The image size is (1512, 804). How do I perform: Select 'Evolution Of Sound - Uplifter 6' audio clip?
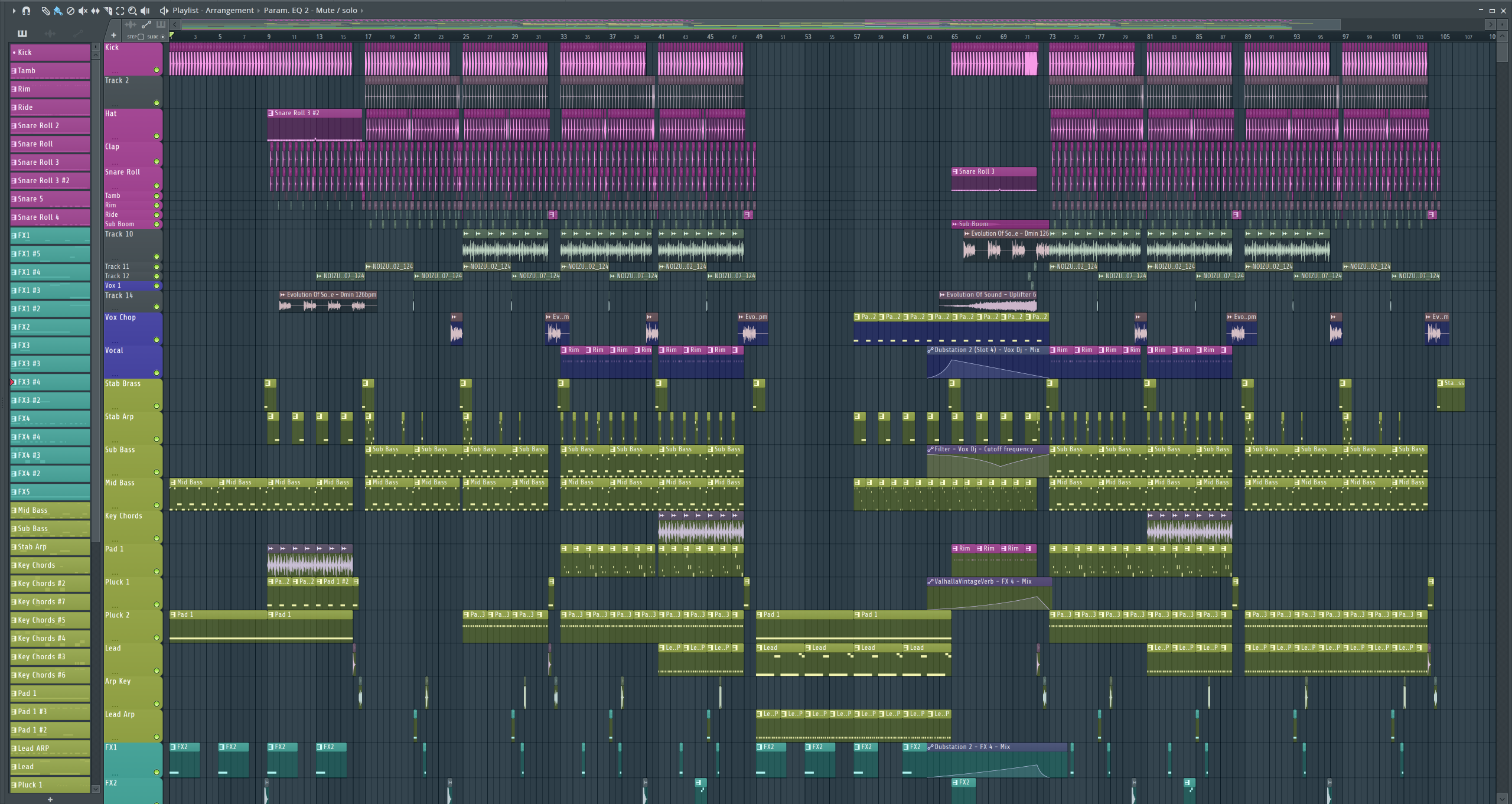coord(988,301)
